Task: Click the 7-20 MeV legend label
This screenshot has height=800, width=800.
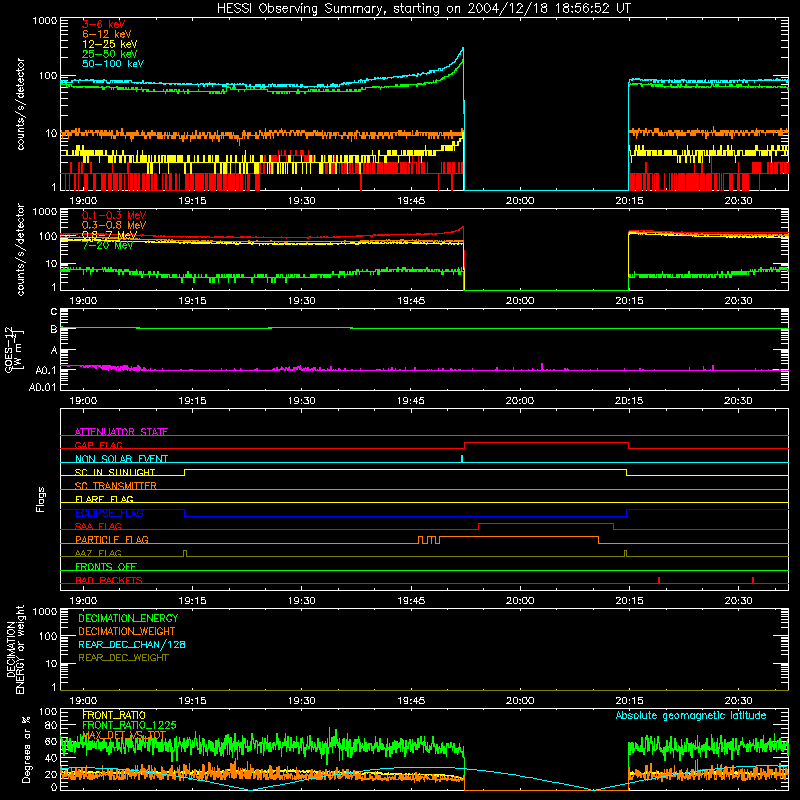Action: 107,245
